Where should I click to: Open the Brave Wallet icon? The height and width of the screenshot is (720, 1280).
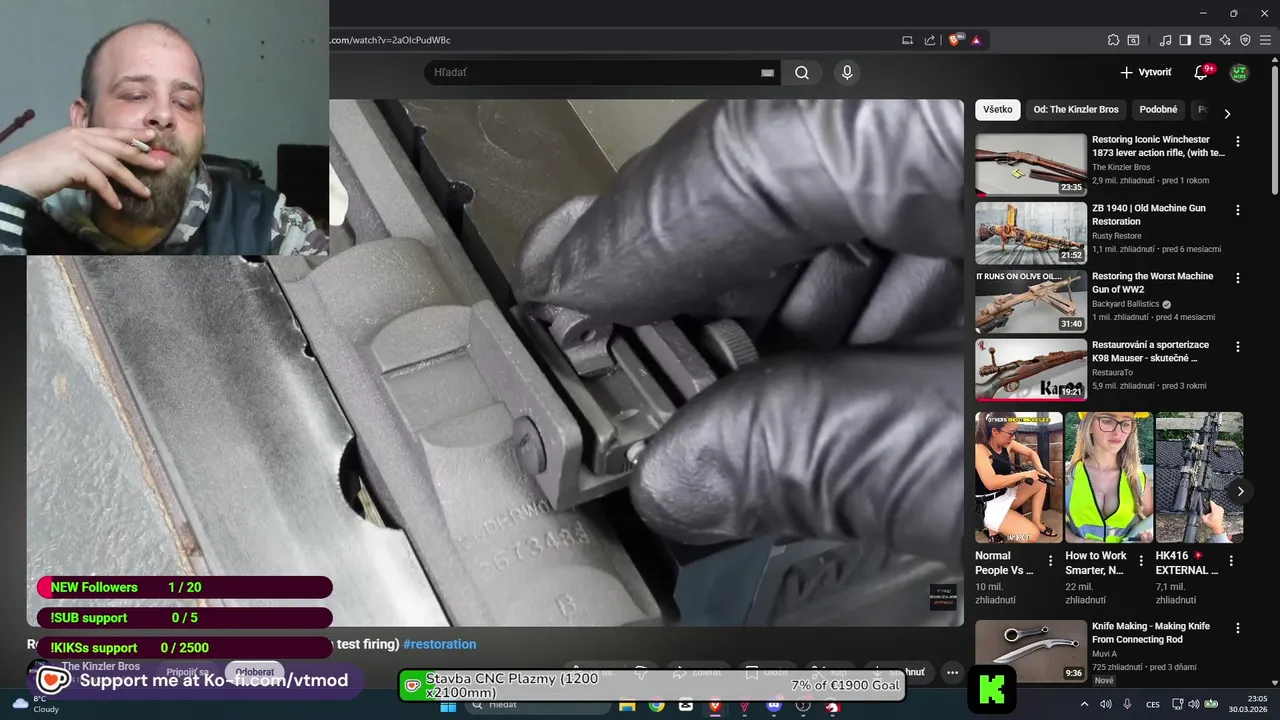[1205, 40]
